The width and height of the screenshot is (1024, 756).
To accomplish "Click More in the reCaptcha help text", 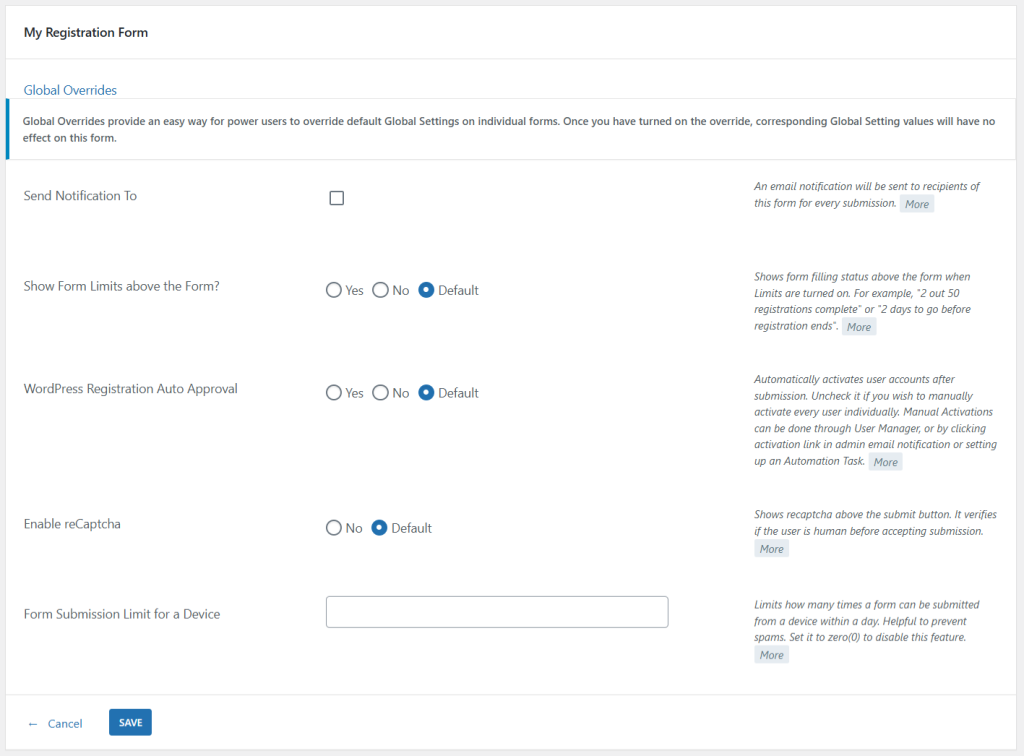I will [771, 548].
